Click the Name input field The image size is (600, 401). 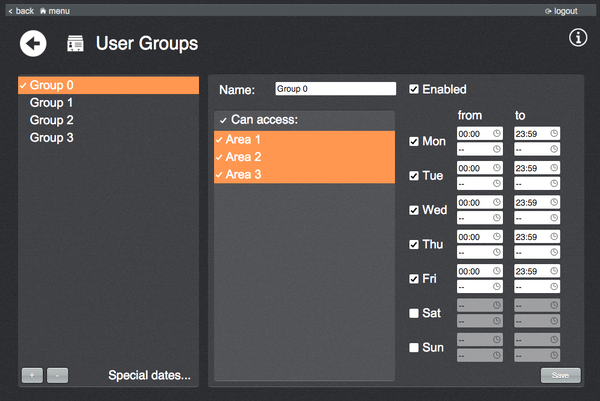pyautogui.click(x=336, y=89)
